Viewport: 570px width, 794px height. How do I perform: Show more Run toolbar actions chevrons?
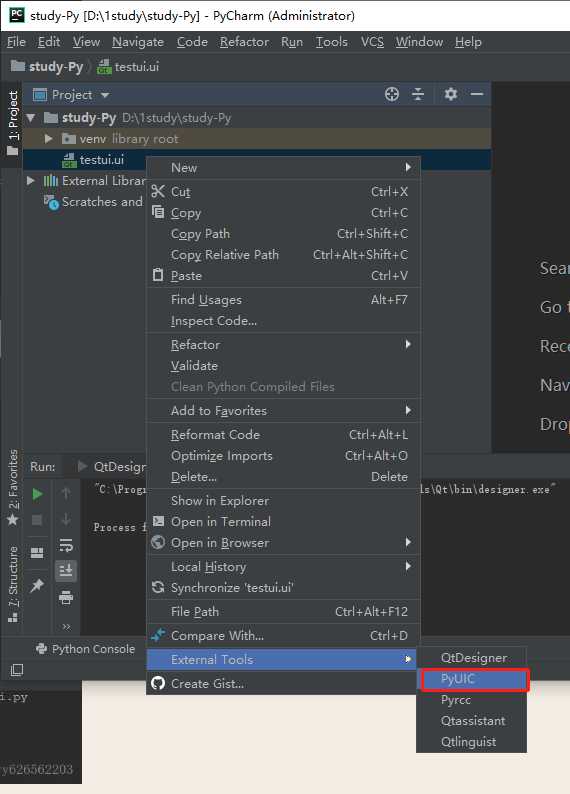66,627
